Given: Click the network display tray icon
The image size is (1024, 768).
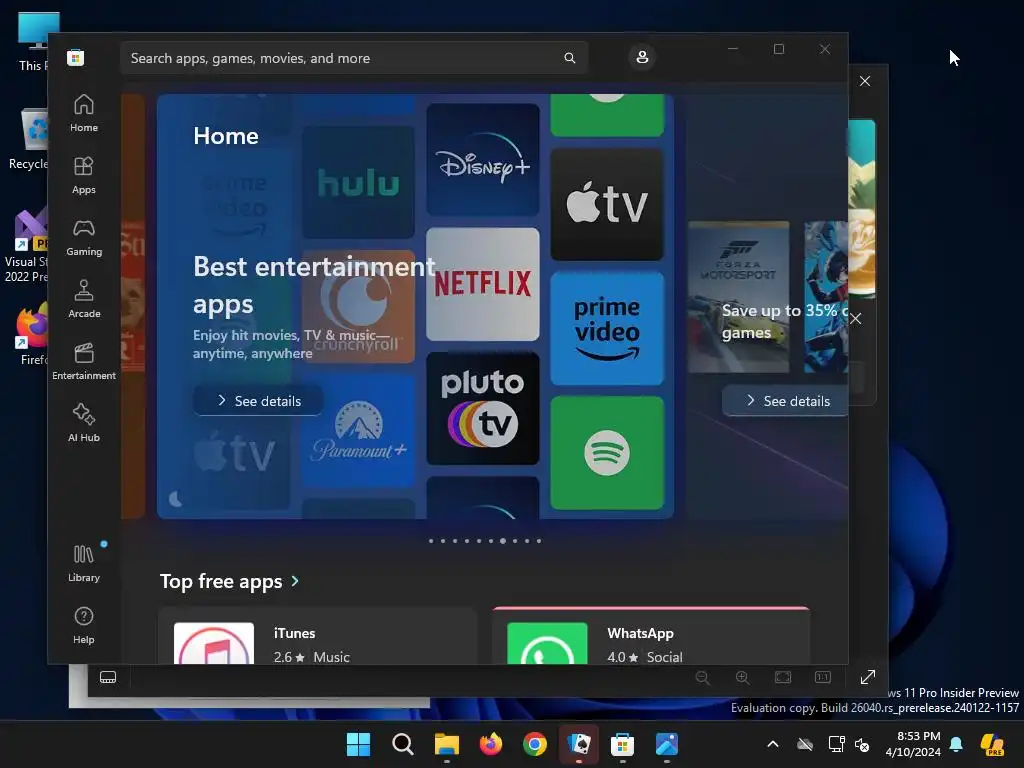Looking at the screenshot, I should (836, 744).
